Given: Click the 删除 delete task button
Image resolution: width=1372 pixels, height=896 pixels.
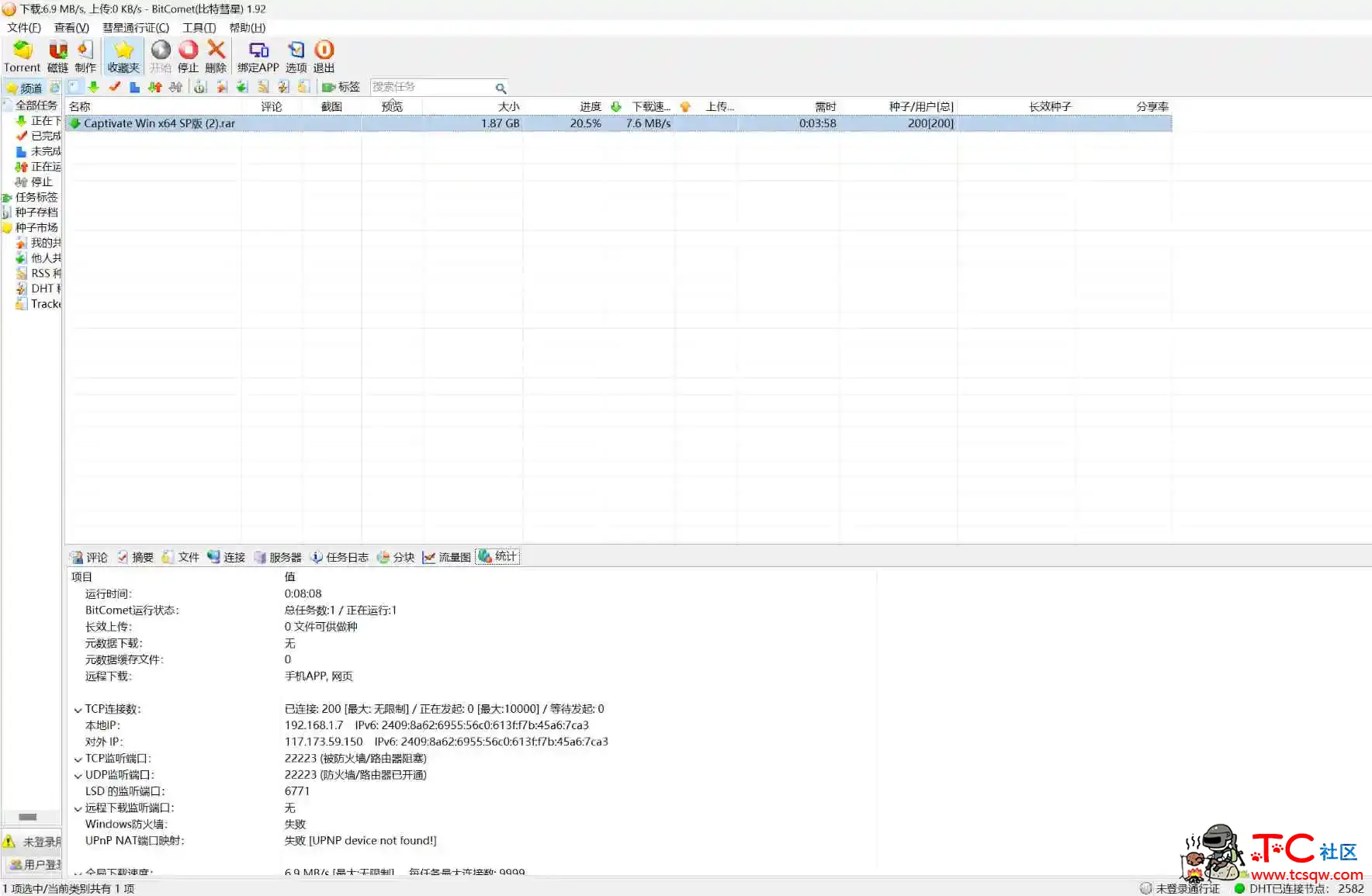Looking at the screenshot, I should (216, 57).
